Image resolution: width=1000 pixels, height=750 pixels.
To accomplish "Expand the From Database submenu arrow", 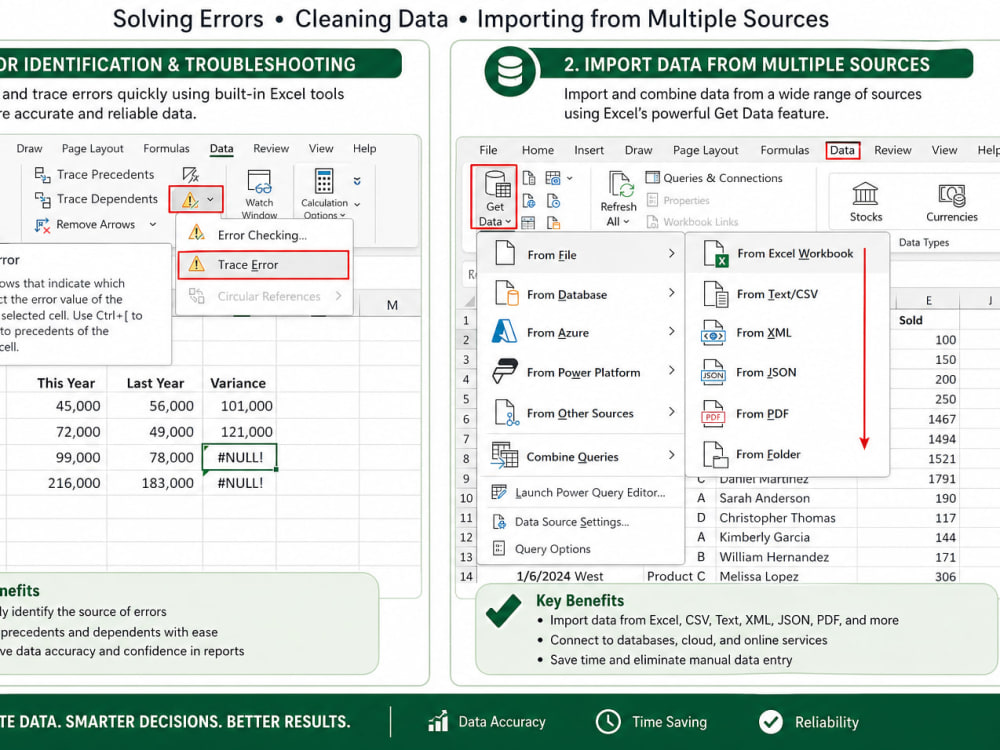I will tap(672, 293).
